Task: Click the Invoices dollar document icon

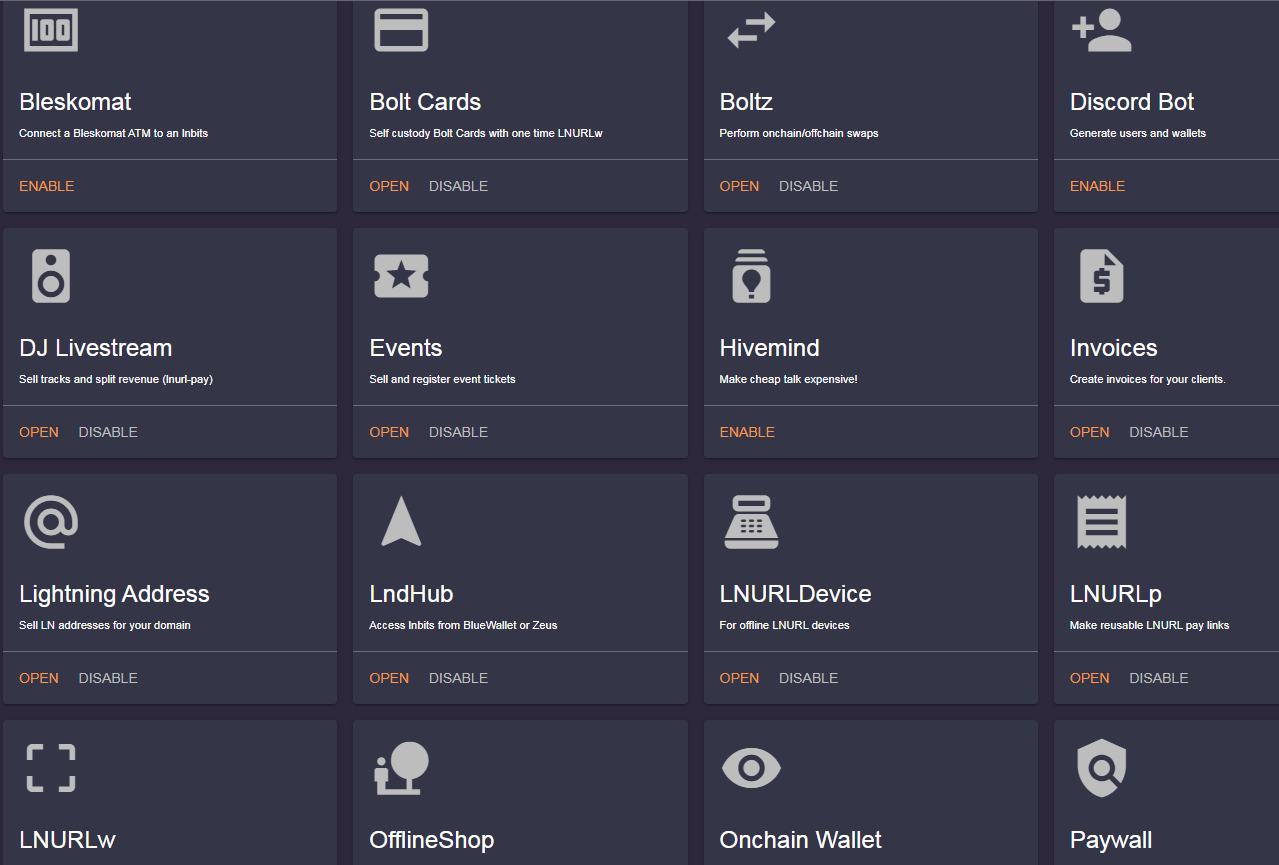Action: click(1101, 276)
